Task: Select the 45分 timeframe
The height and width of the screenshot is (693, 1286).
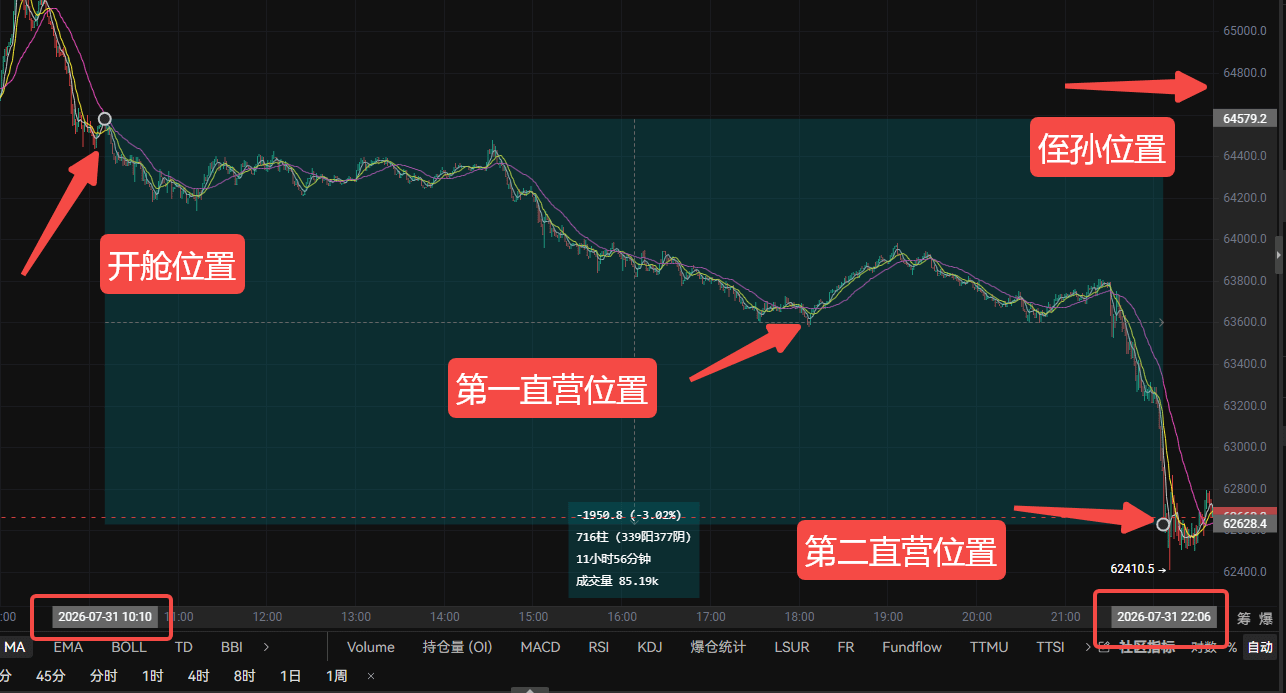Action: (49, 676)
